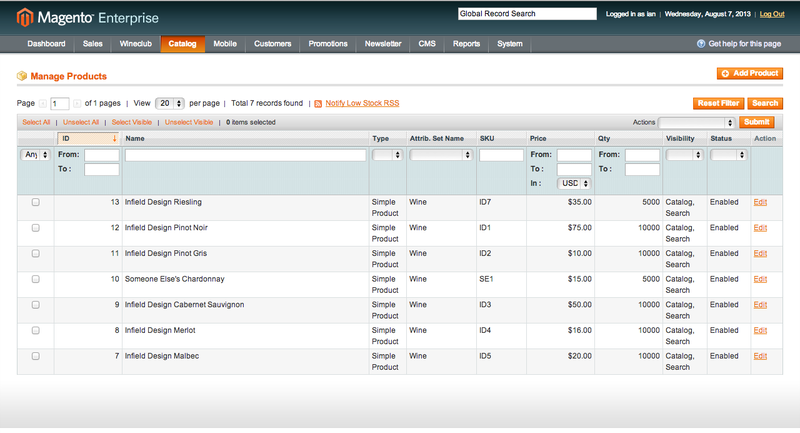The height and width of the screenshot is (433, 800).
Task: Click the Unselect Visible link
Action: click(x=189, y=122)
